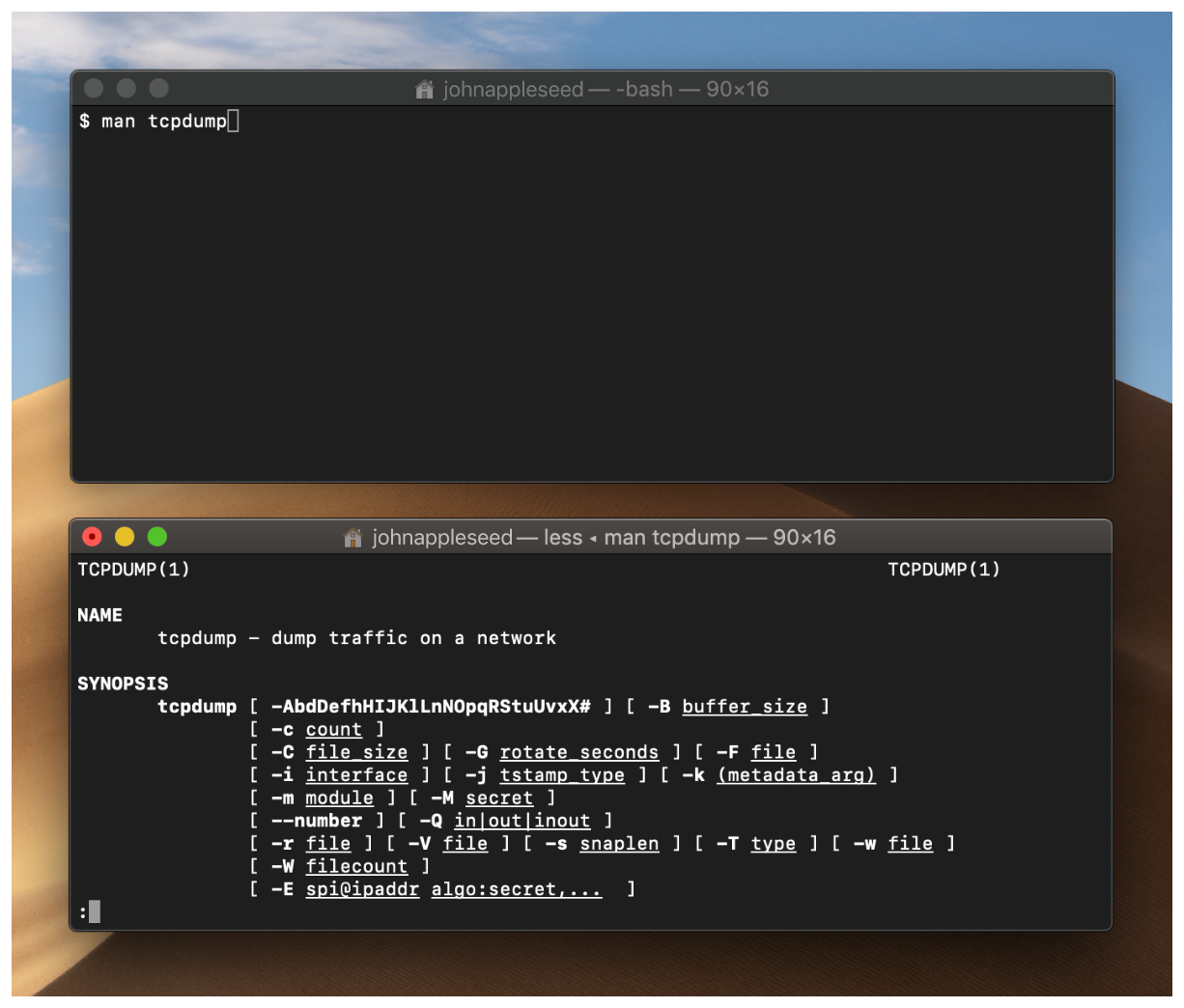
Task: Minimize the inactive bash terminal window
Action: (127, 89)
